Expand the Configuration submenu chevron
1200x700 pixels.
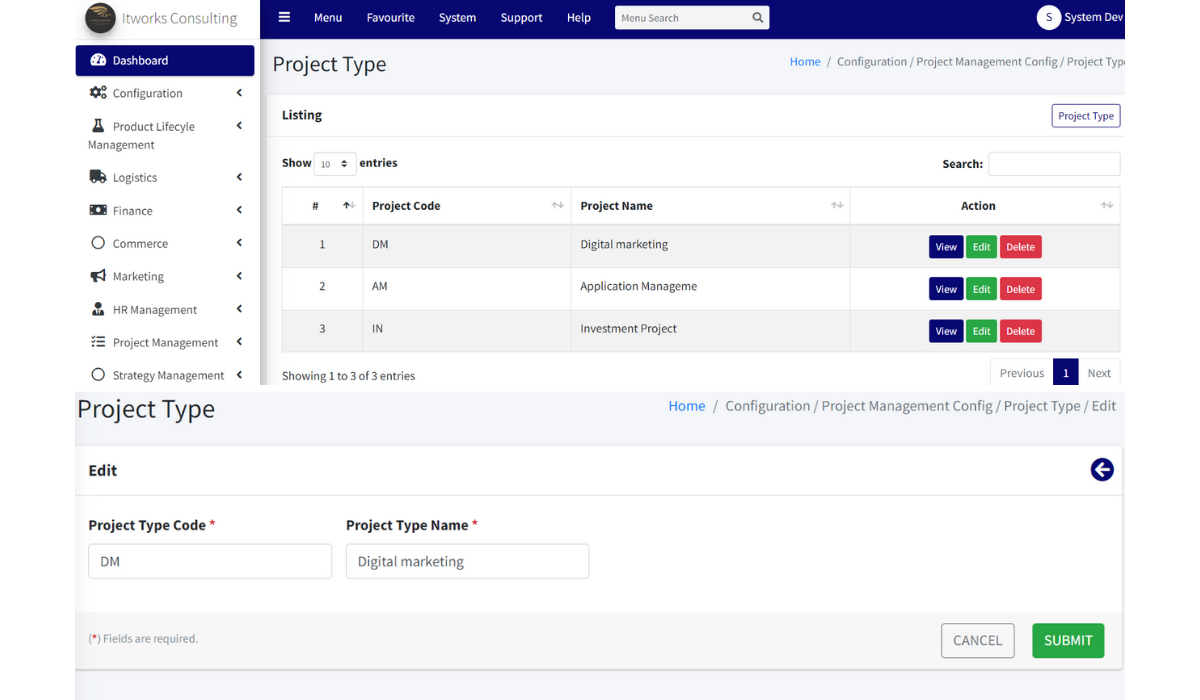(x=239, y=93)
